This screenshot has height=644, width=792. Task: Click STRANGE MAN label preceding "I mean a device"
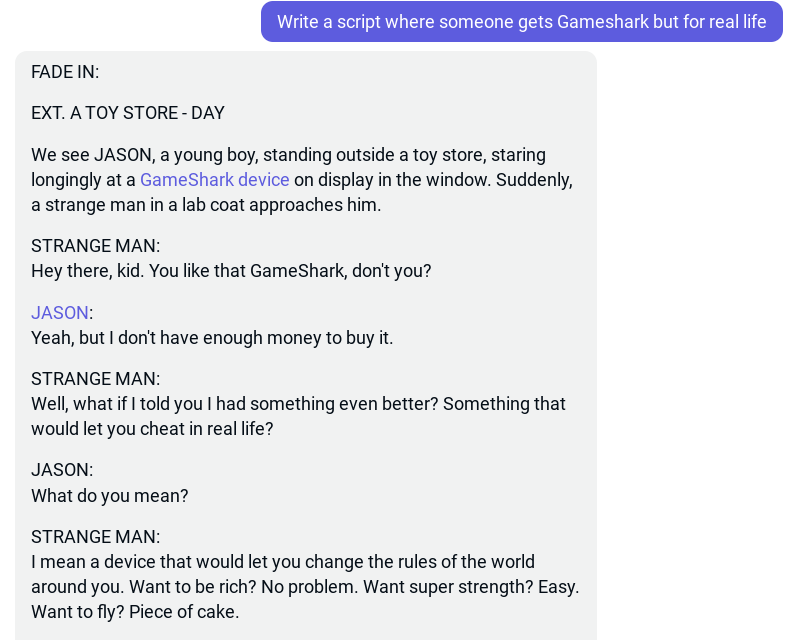[x=95, y=537]
